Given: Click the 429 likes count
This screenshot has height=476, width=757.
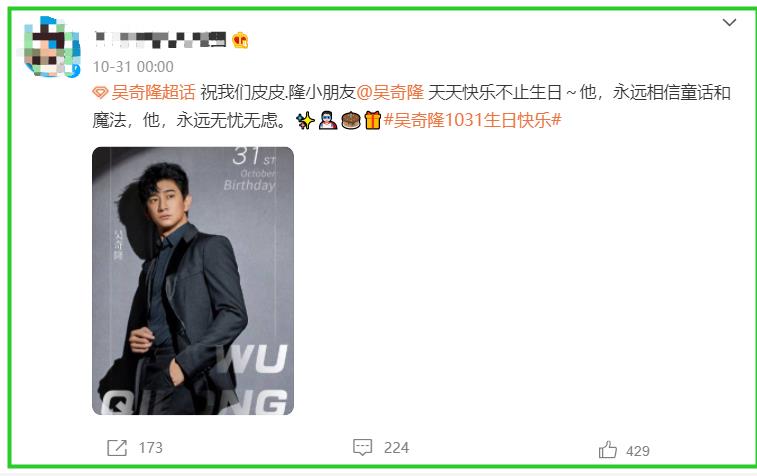Looking at the screenshot, I should [x=638, y=451].
